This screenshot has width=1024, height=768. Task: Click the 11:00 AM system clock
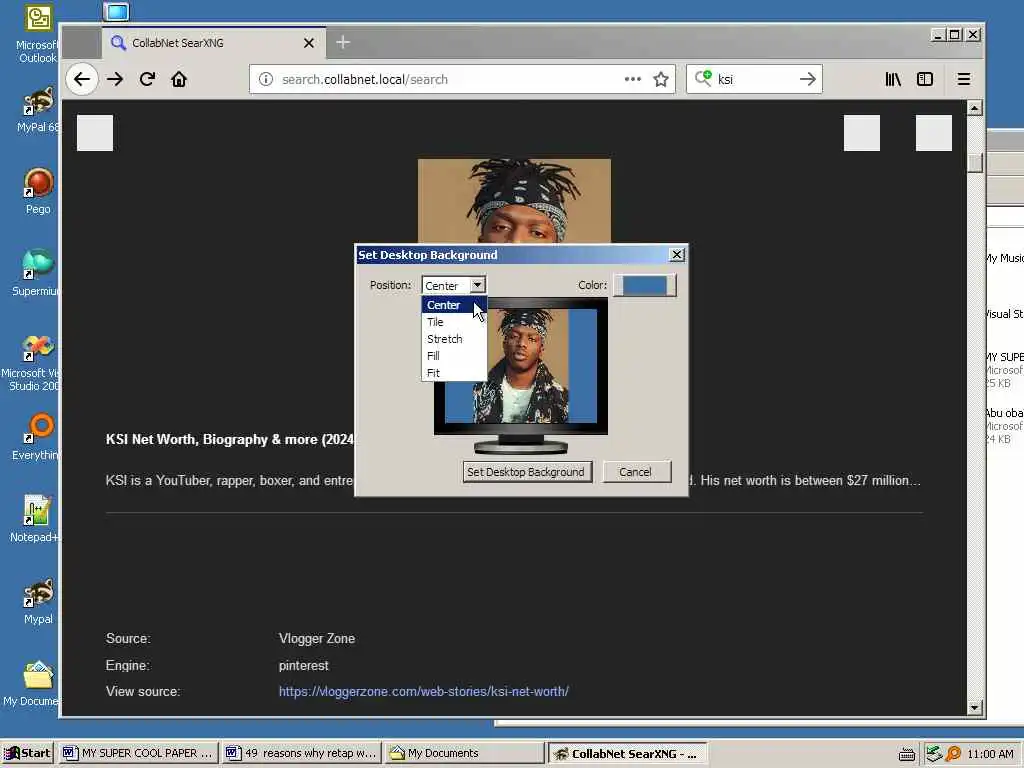tap(990, 754)
